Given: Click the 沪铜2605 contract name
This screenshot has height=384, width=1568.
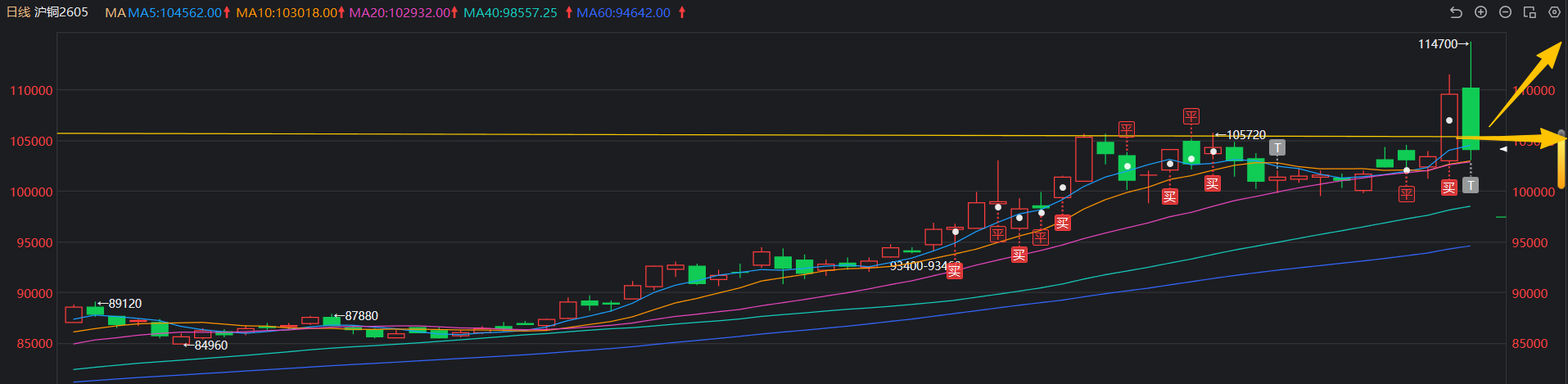Looking at the screenshot, I should tap(61, 13).
